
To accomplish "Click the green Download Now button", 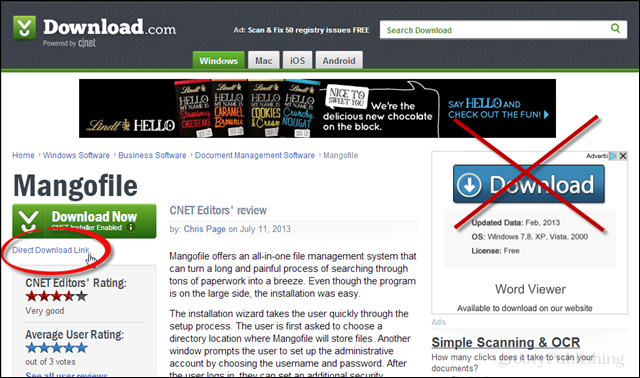I will coord(84,221).
